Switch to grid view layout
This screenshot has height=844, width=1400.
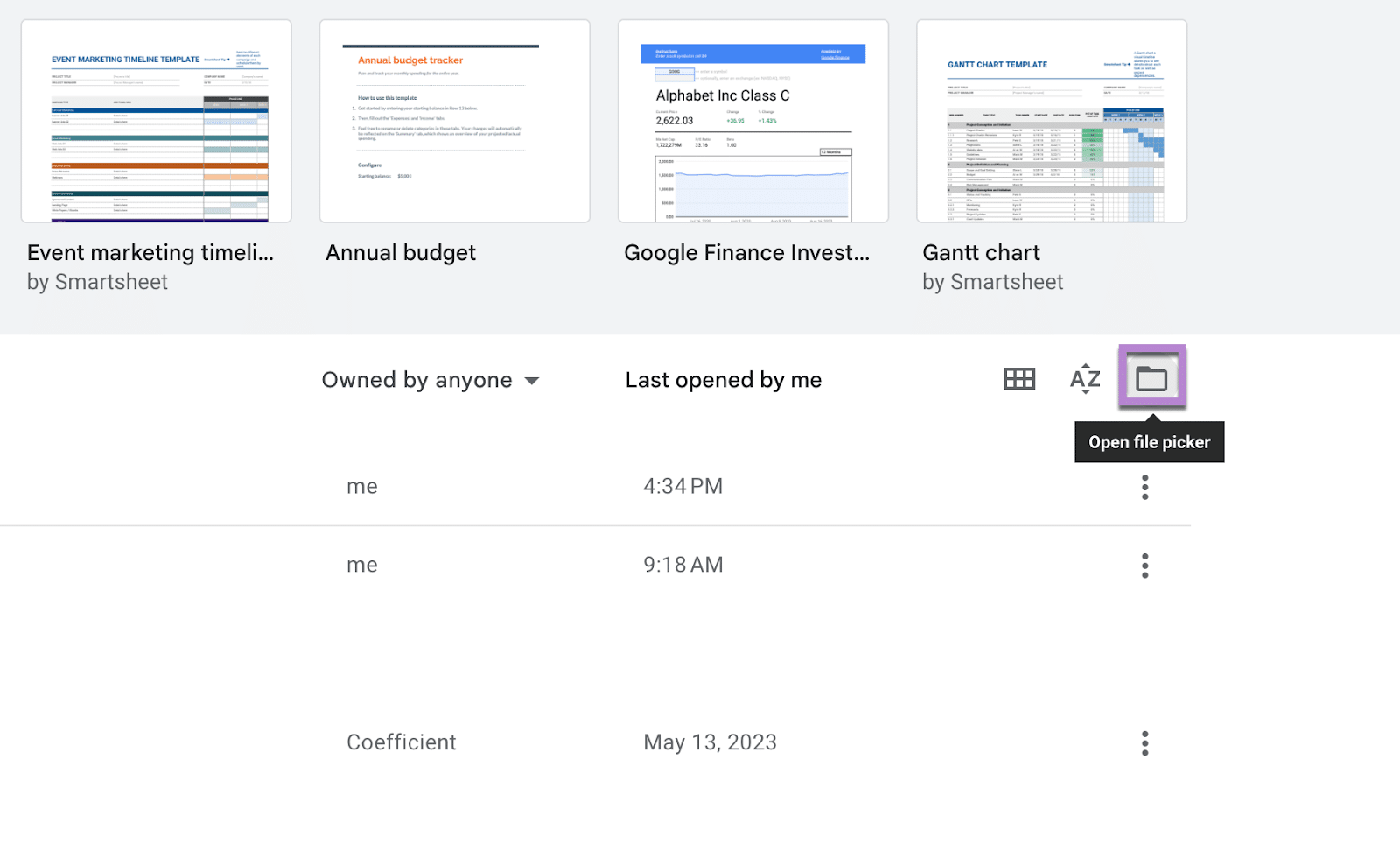1019,379
